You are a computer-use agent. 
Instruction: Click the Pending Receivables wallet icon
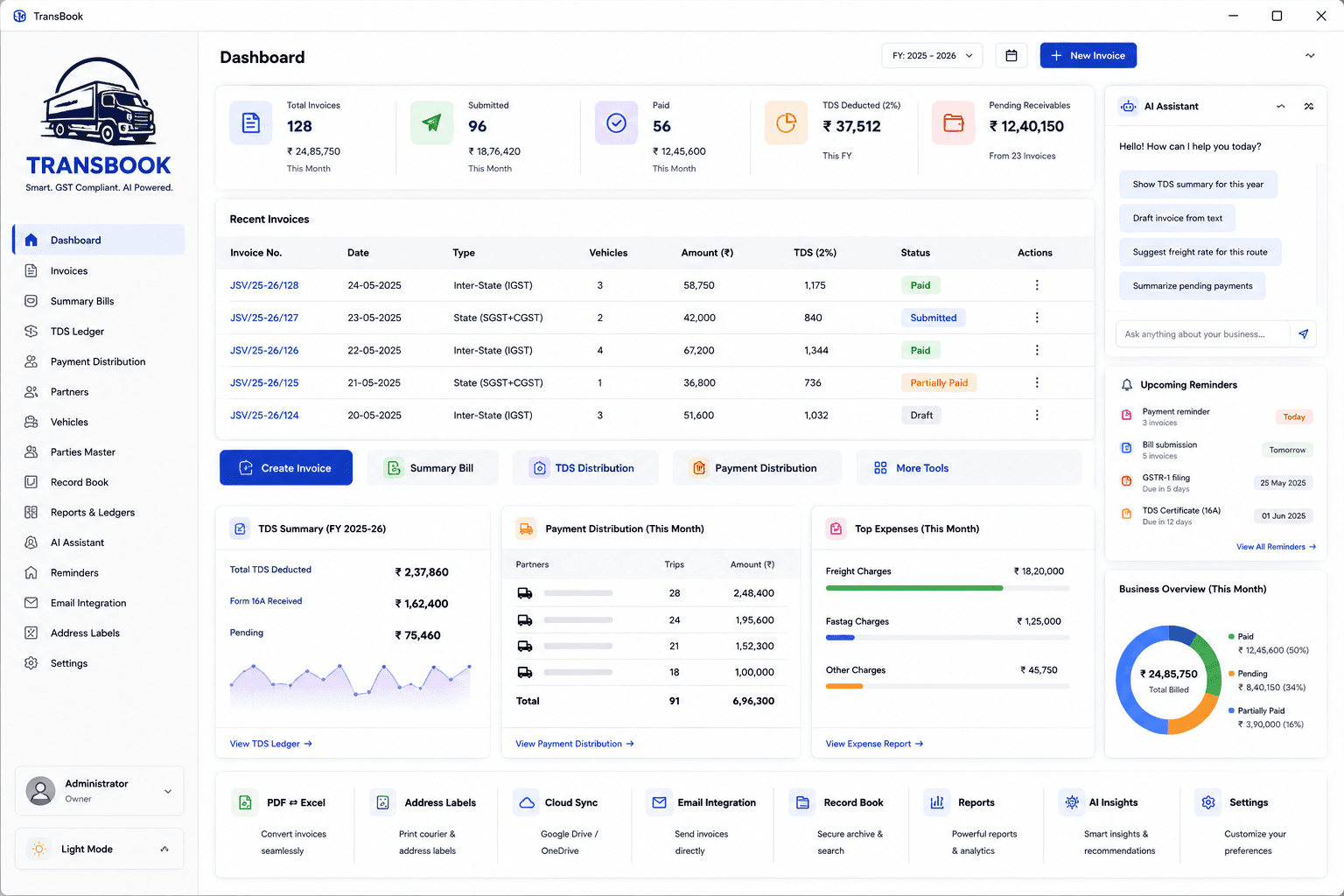point(954,122)
